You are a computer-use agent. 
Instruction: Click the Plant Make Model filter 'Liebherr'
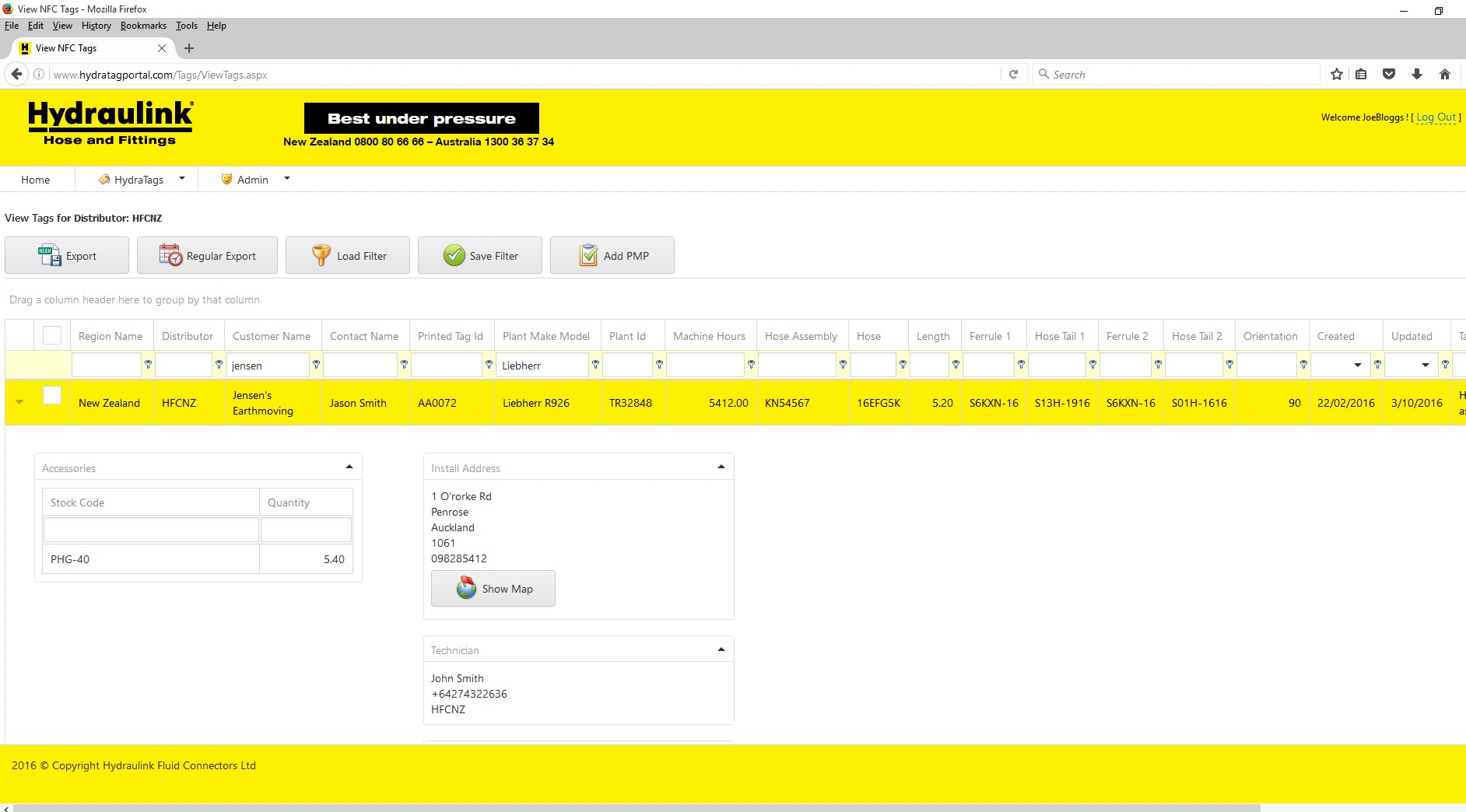543,365
